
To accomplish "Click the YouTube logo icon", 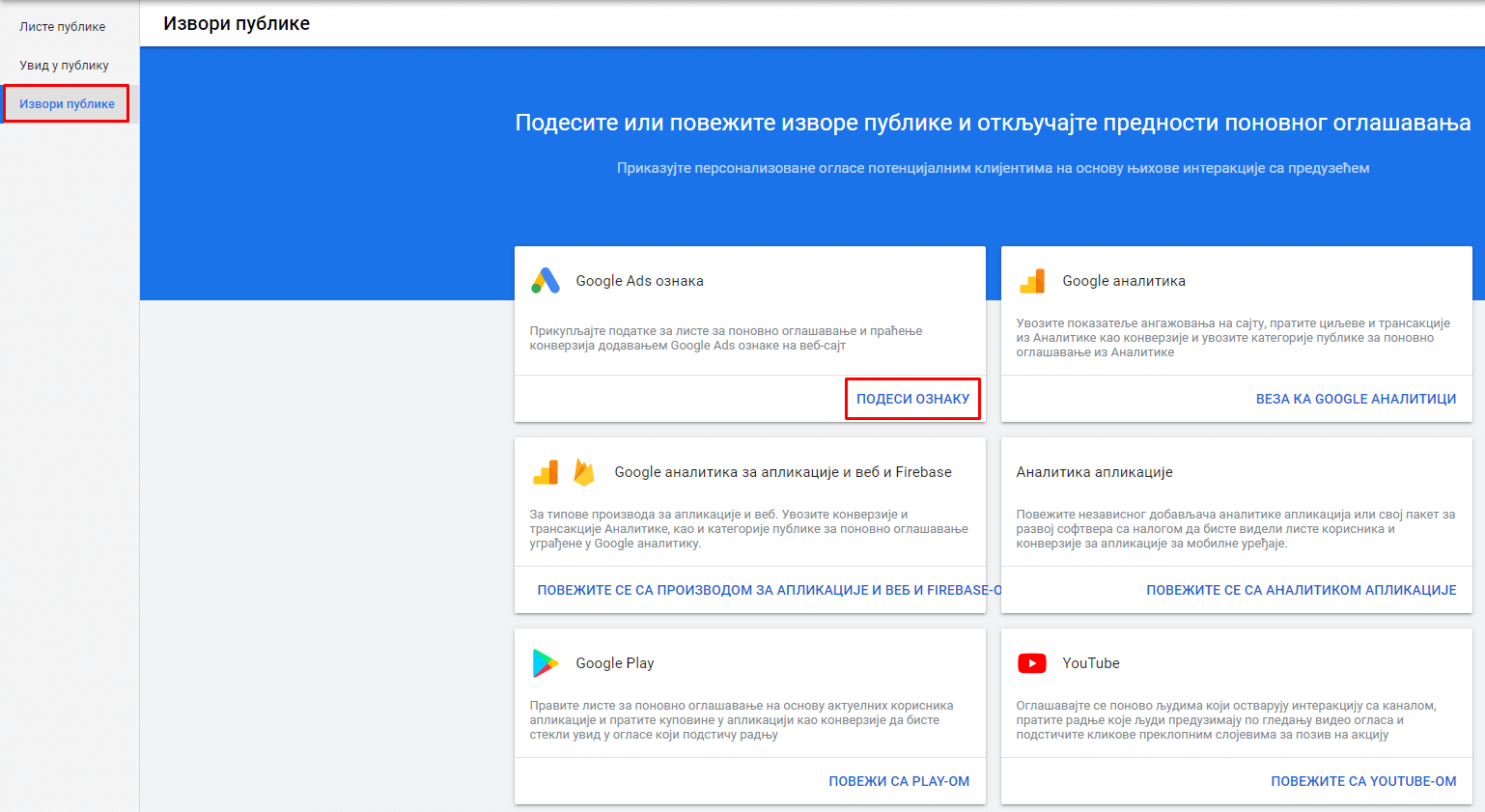I will point(1032,663).
